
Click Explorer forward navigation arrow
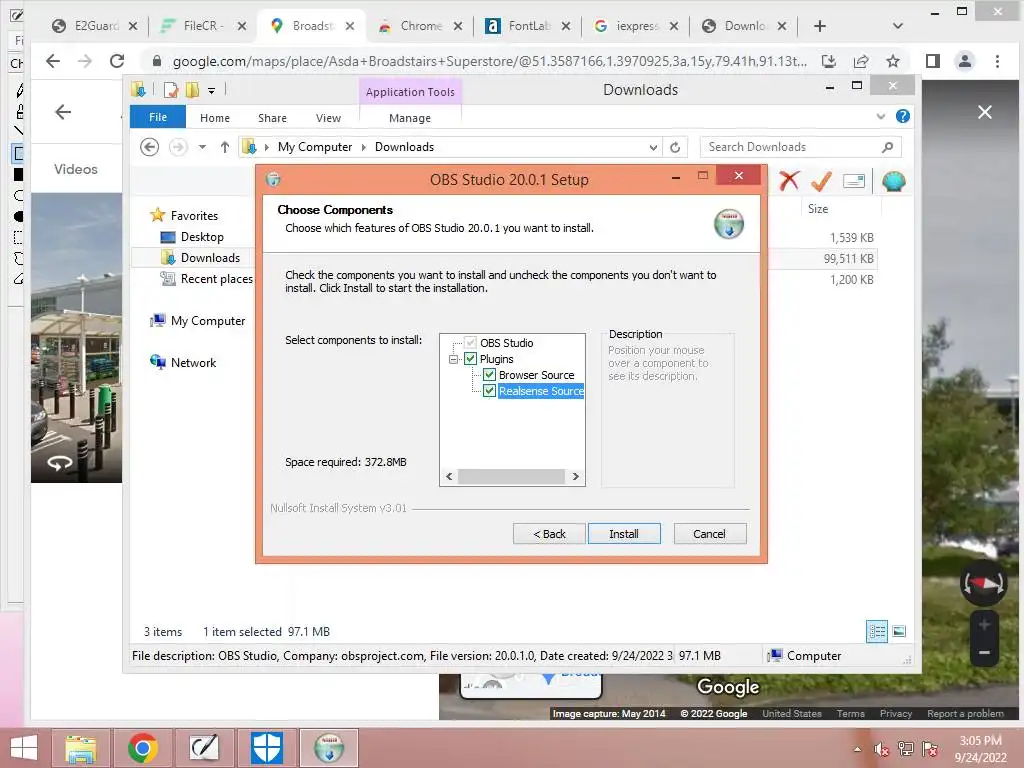pyautogui.click(x=178, y=147)
